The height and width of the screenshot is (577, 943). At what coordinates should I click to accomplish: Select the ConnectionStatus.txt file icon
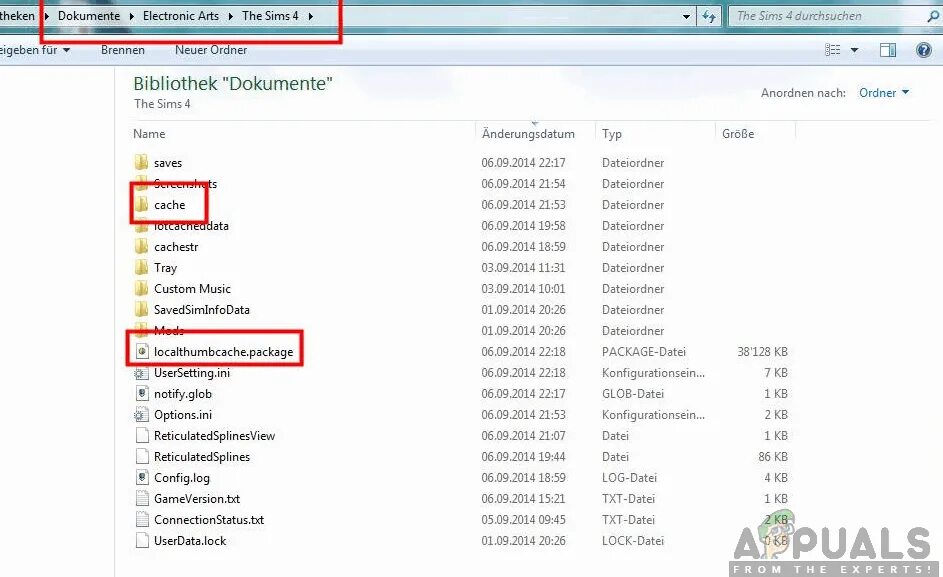(x=142, y=520)
